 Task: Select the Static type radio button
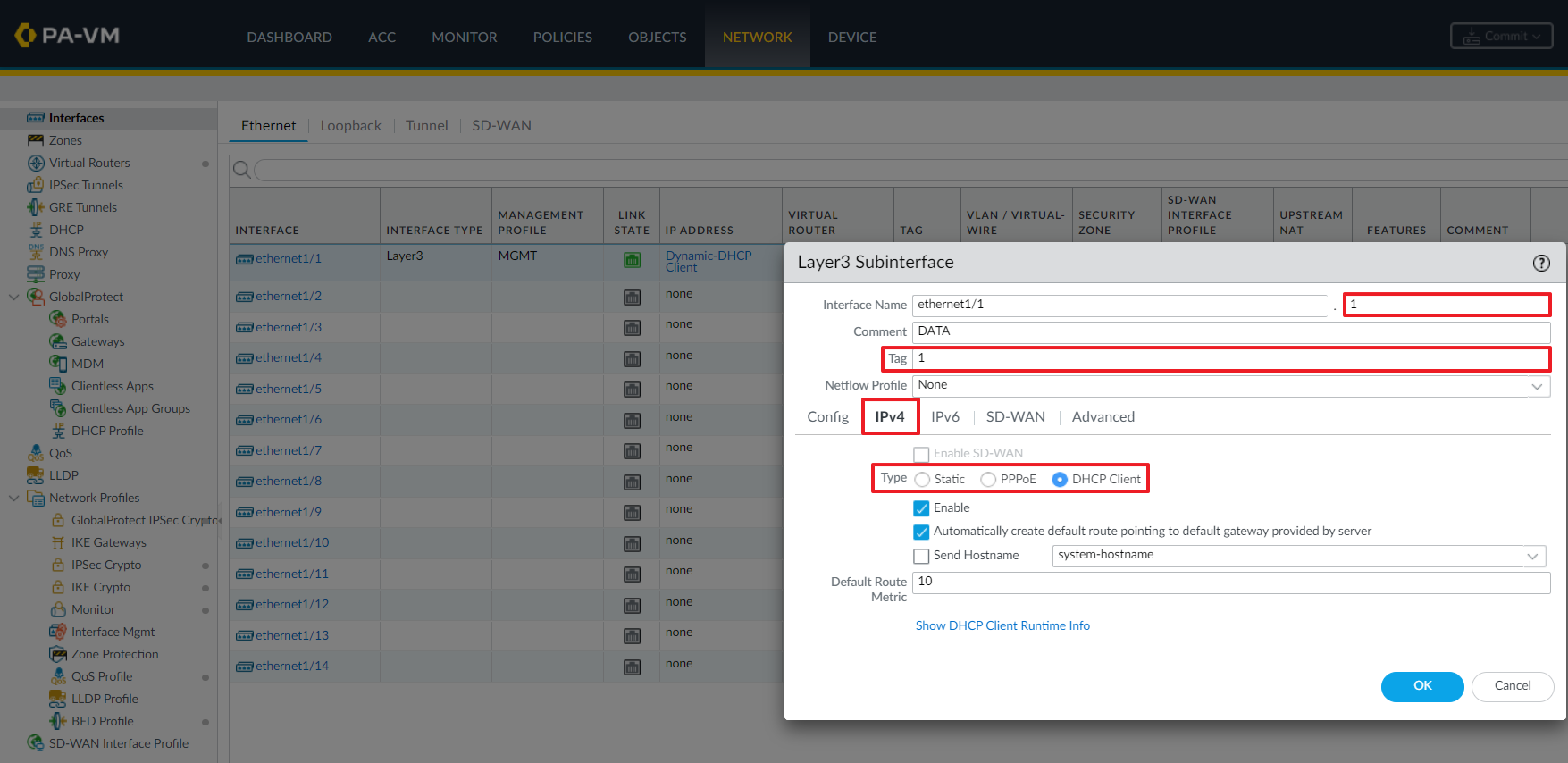click(x=922, y=480)
